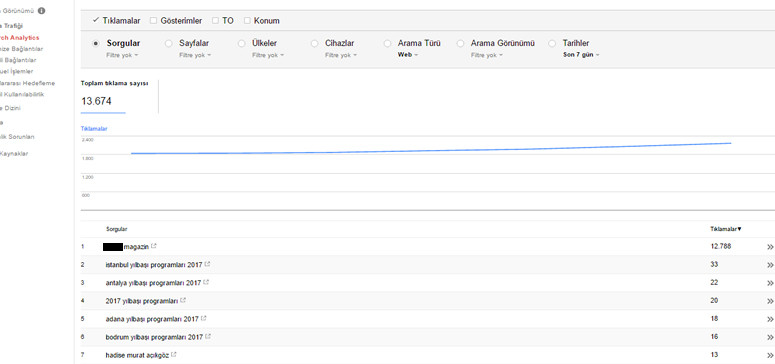Enable the Gösterimler checkbox
The height and width of the screenshot is (364, 775).
pyautogui.click(x=153, y=21)
